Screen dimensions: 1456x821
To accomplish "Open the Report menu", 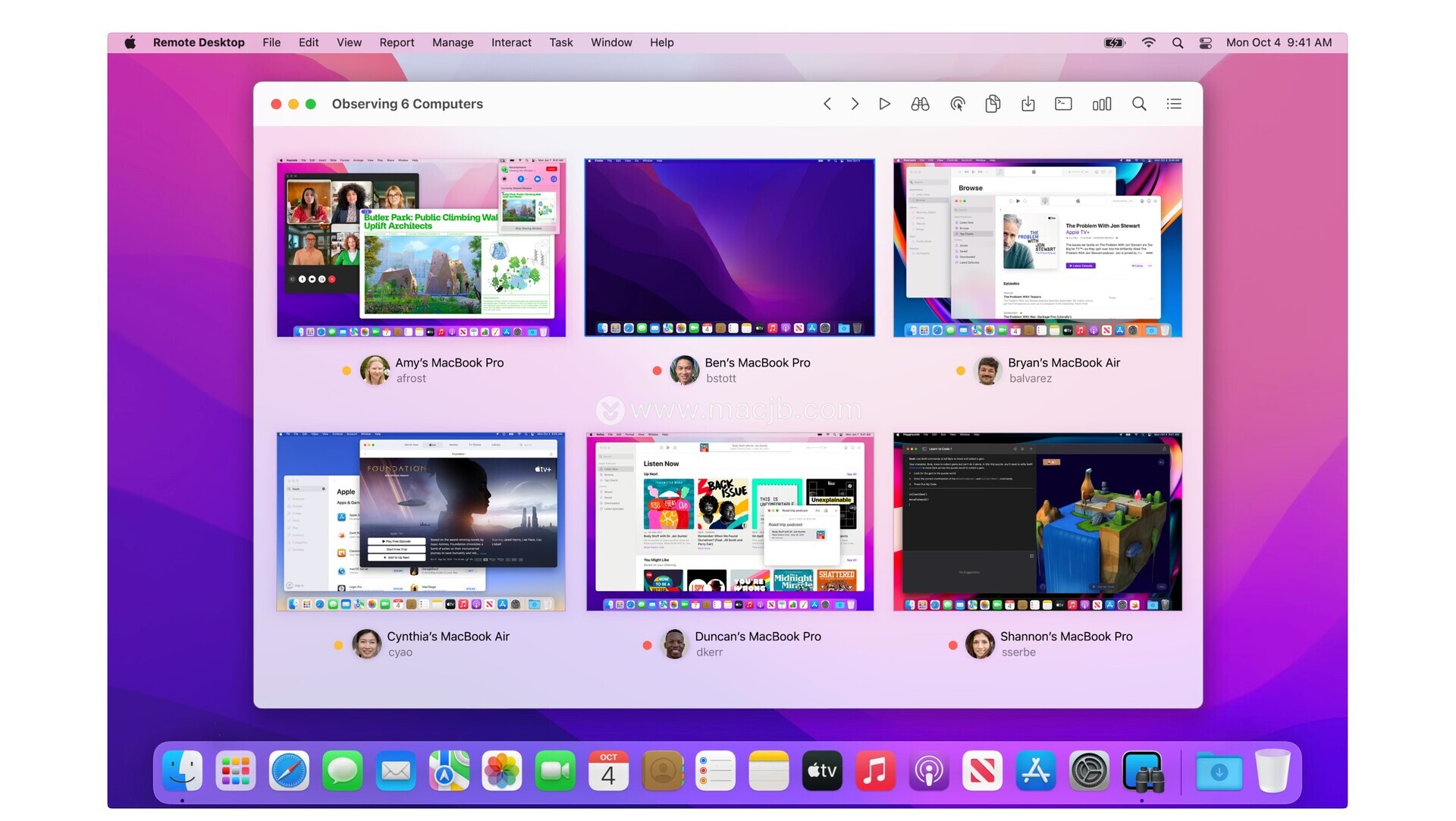I will [x=396, y=42].
